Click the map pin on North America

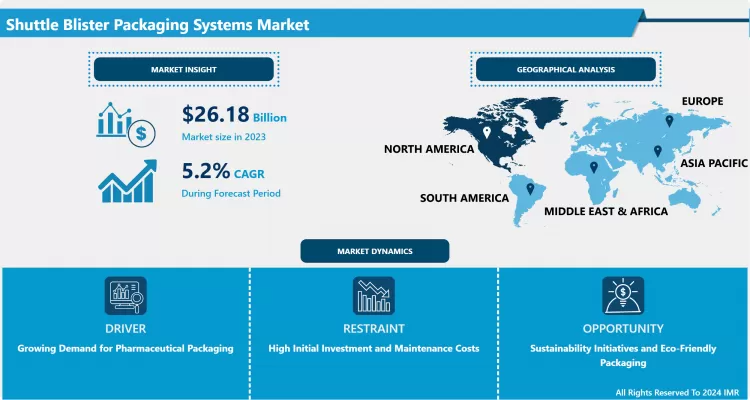click(486, 131)
